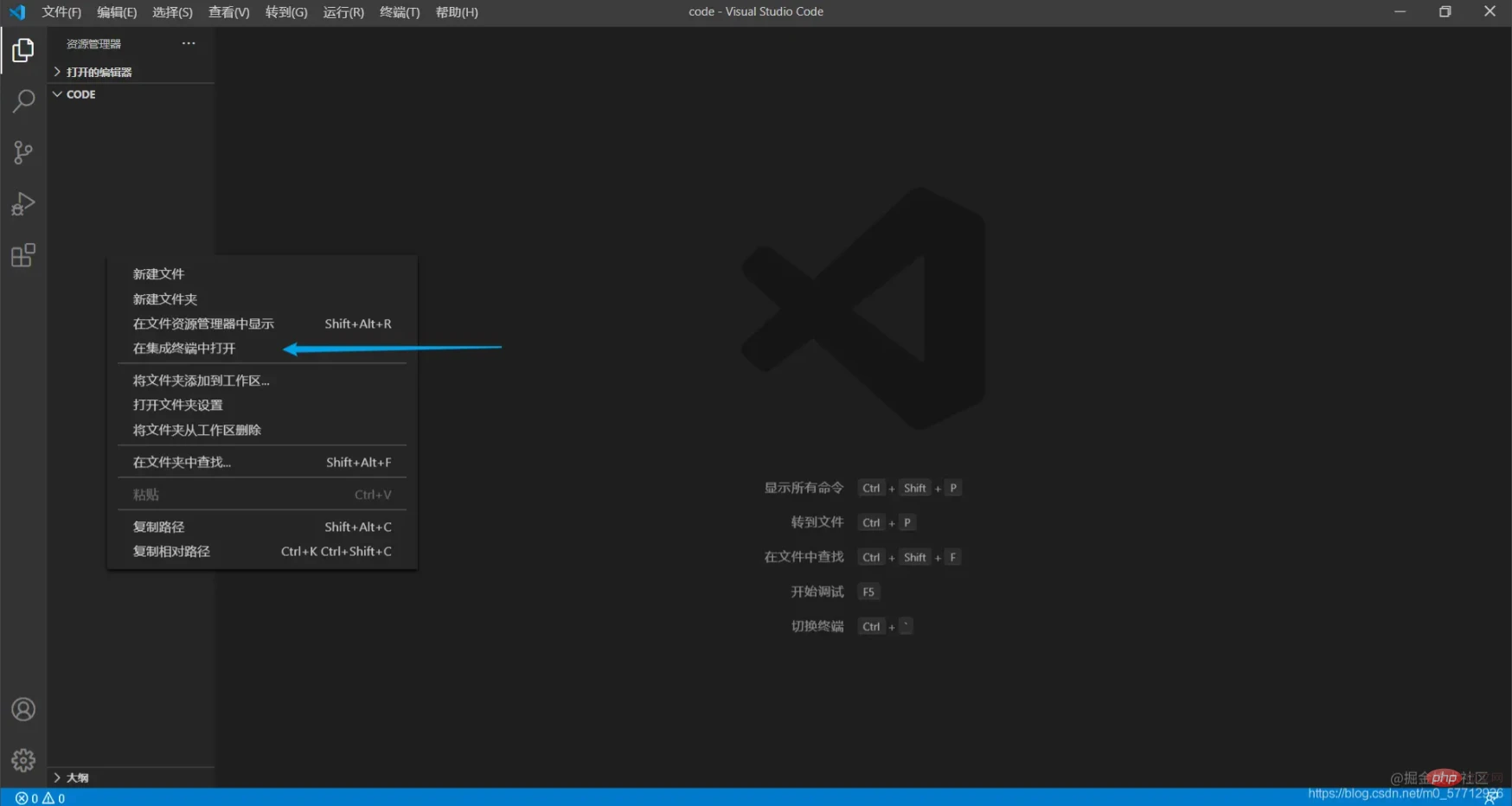
Task: Open the 帮助(H) menu
Action: point(457,12)
